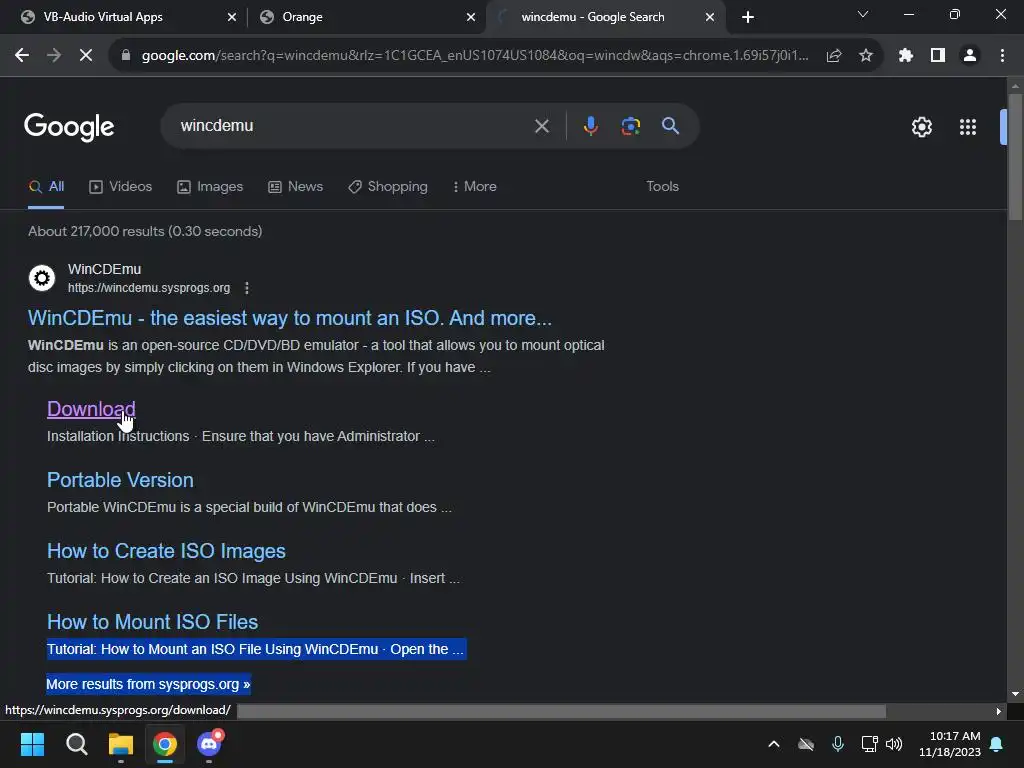Clear the search box with the X icon
The image size is (1024, 768).
coord(541,126)
